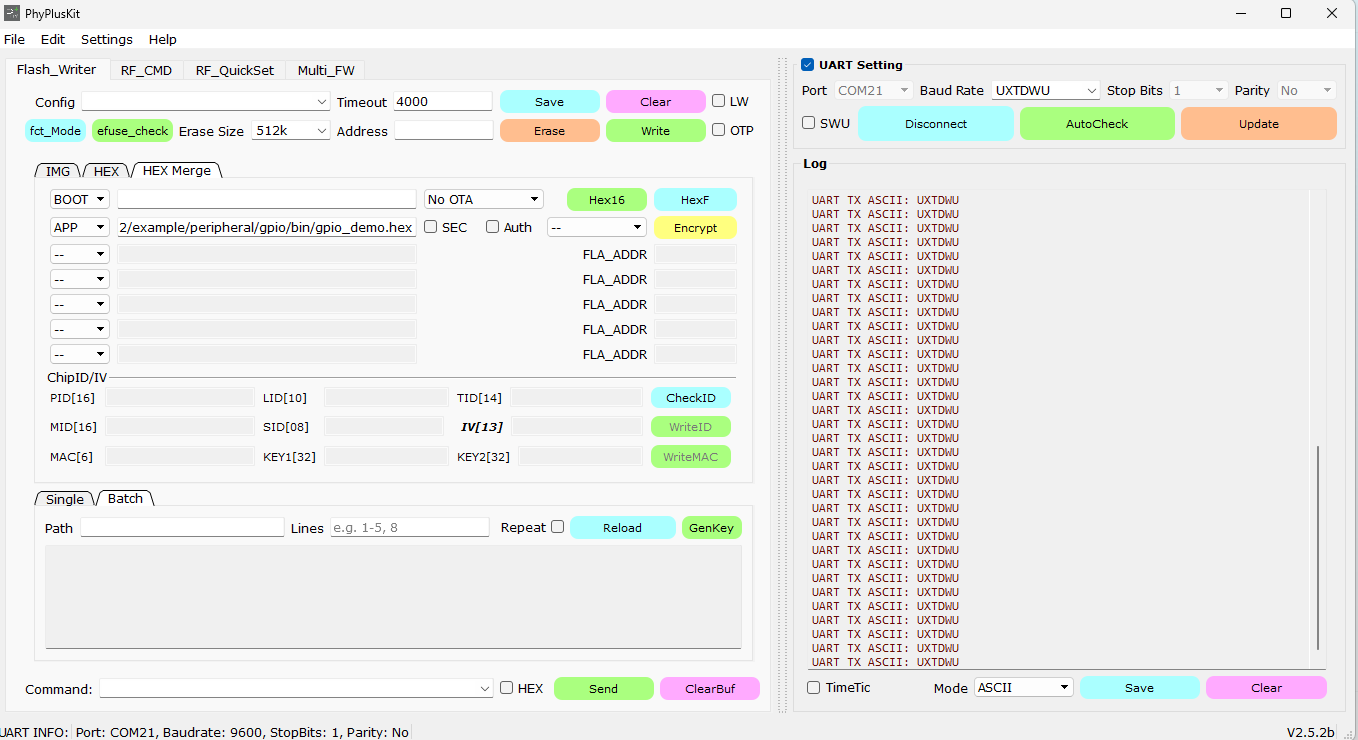Viewport: 1358px width, 740px height.
Task: Switch to the Multi_FW tab
Action: click(x=325, y=71)
